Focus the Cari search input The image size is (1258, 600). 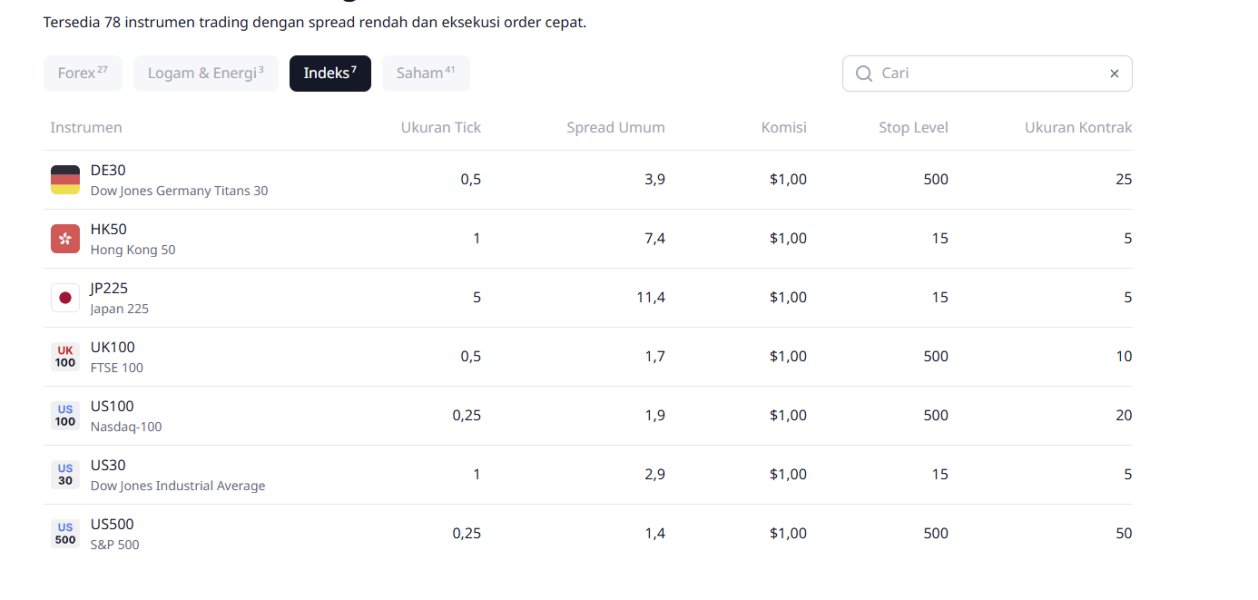coord(990,74)
